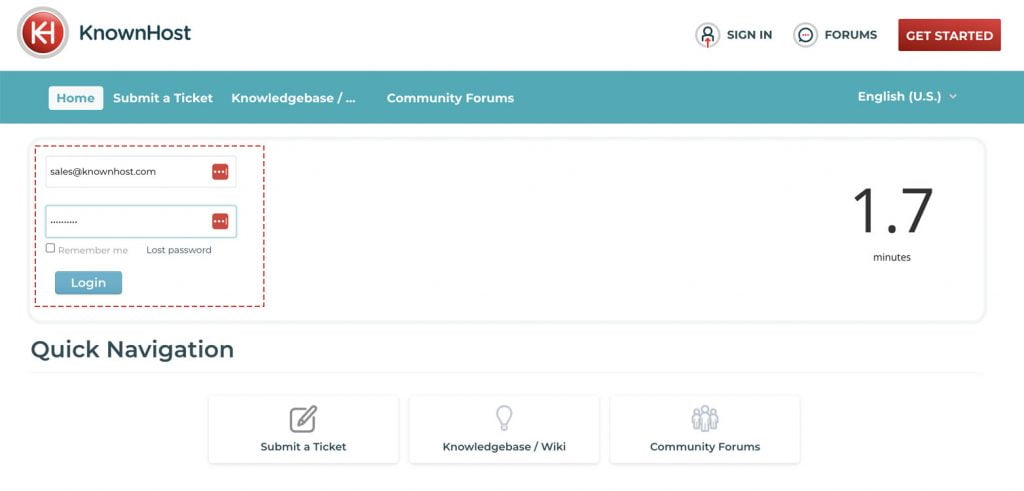
Task: Click the Community Forums people icon
Action: click(705, 419)
